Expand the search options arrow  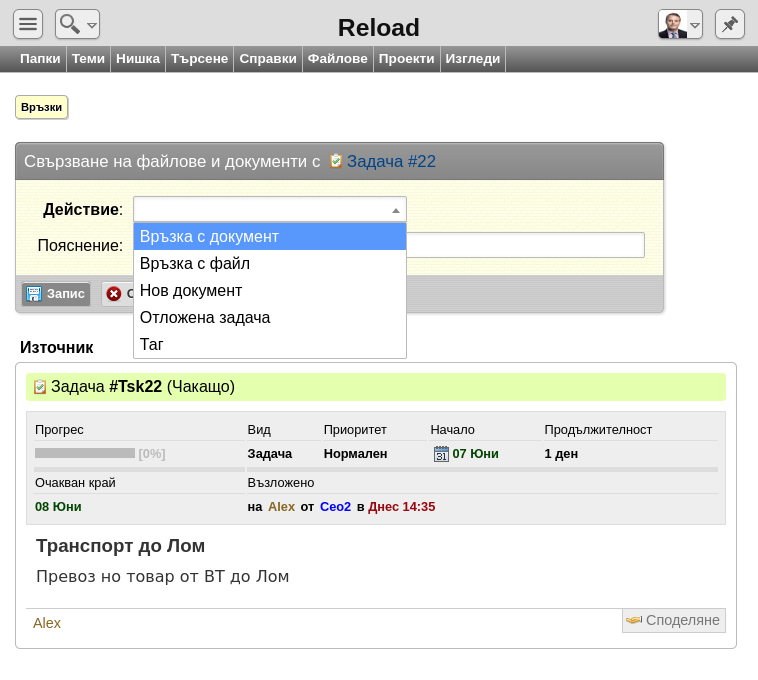pyautogui.click(x=91, y=25)
